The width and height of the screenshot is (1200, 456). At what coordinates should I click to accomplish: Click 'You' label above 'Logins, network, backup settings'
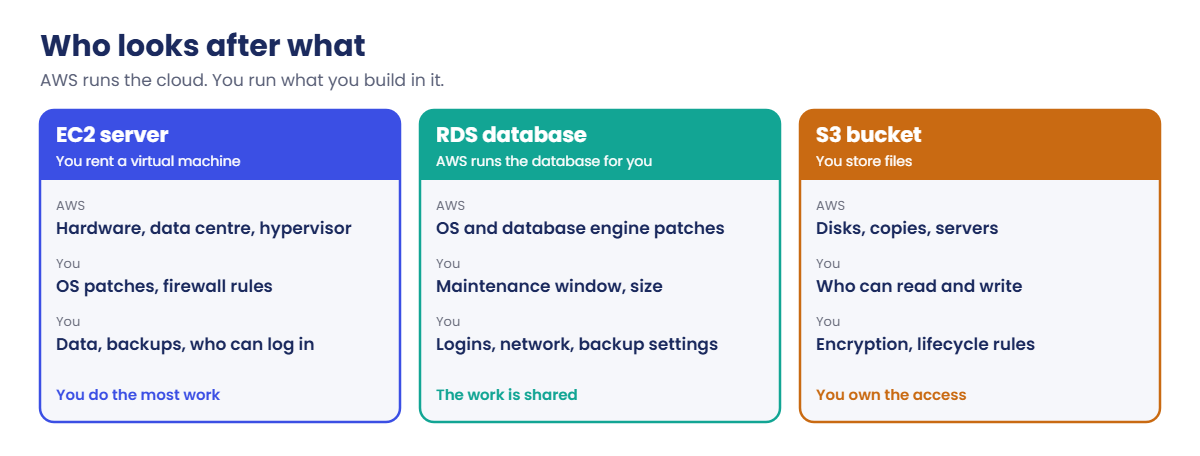(x=448, y=322)
